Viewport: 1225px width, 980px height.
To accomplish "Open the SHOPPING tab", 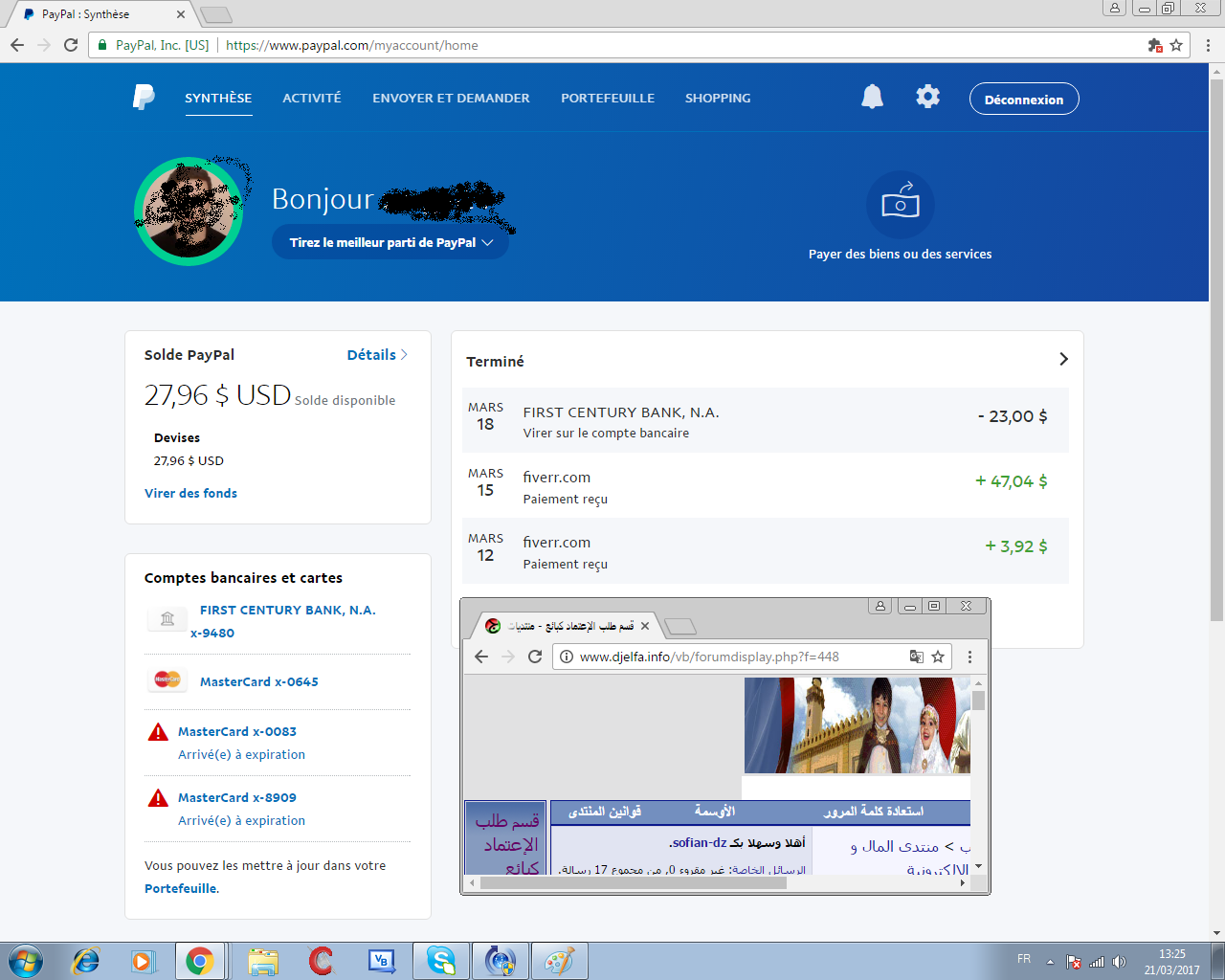I will (718, 98).
